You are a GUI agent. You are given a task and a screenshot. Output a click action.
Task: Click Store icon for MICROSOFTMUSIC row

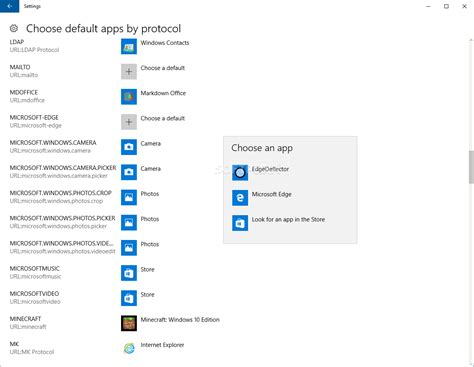click(x=129, y=273)
